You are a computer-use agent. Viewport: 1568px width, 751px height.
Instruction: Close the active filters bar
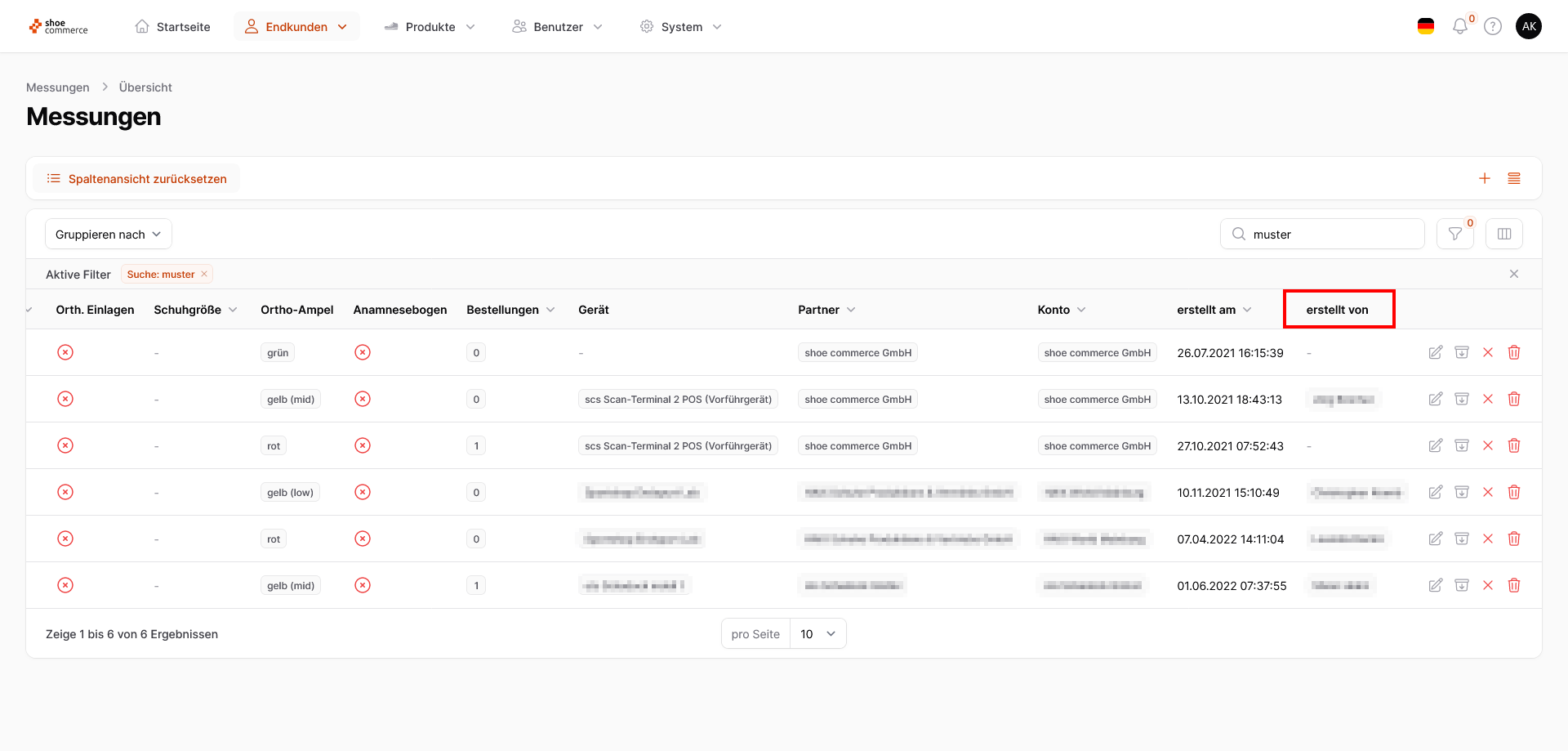click(x=1514, y=275)
